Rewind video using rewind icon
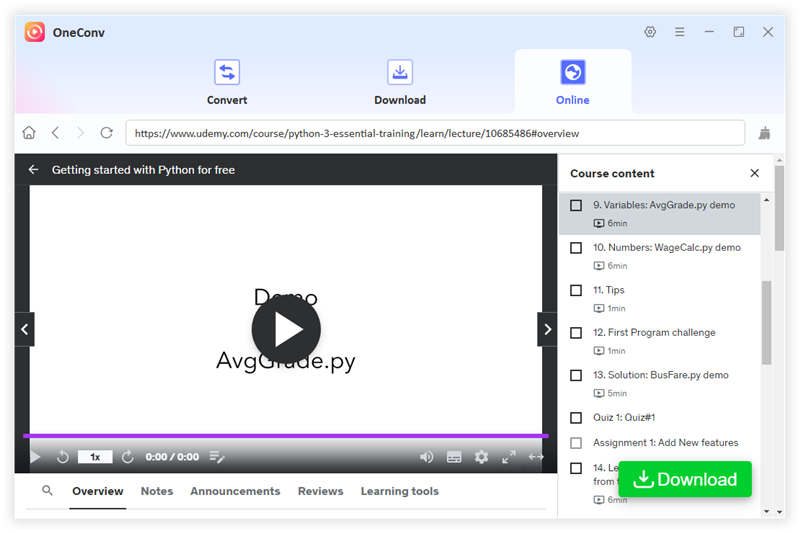This screenshot has height=533, width=800. [62, 457]
